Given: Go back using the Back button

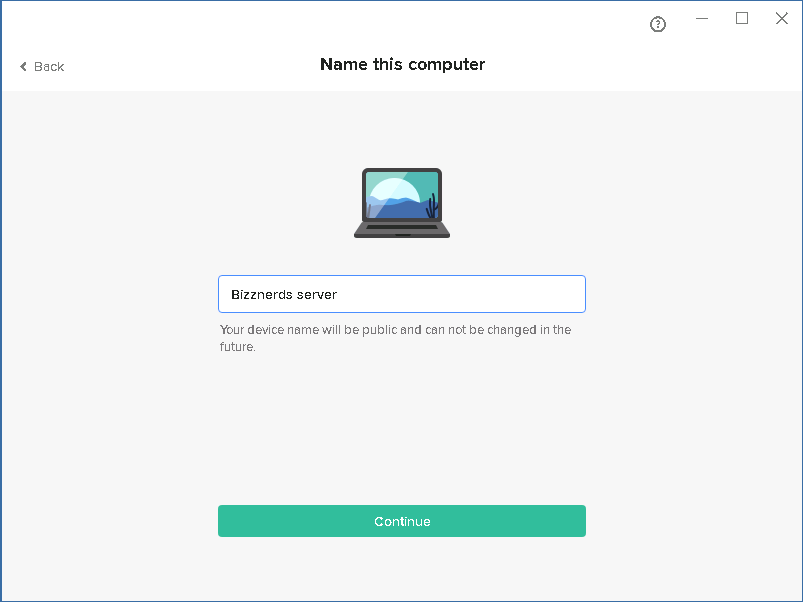Looking at the screenshot, I should [42, 67].
